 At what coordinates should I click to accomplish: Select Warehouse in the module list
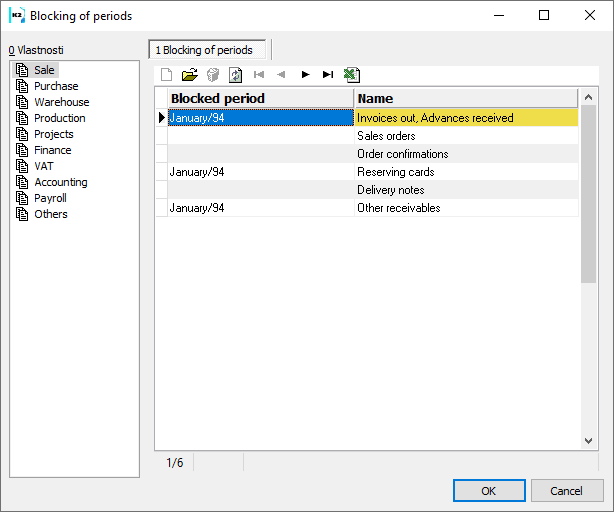[62, 102]
